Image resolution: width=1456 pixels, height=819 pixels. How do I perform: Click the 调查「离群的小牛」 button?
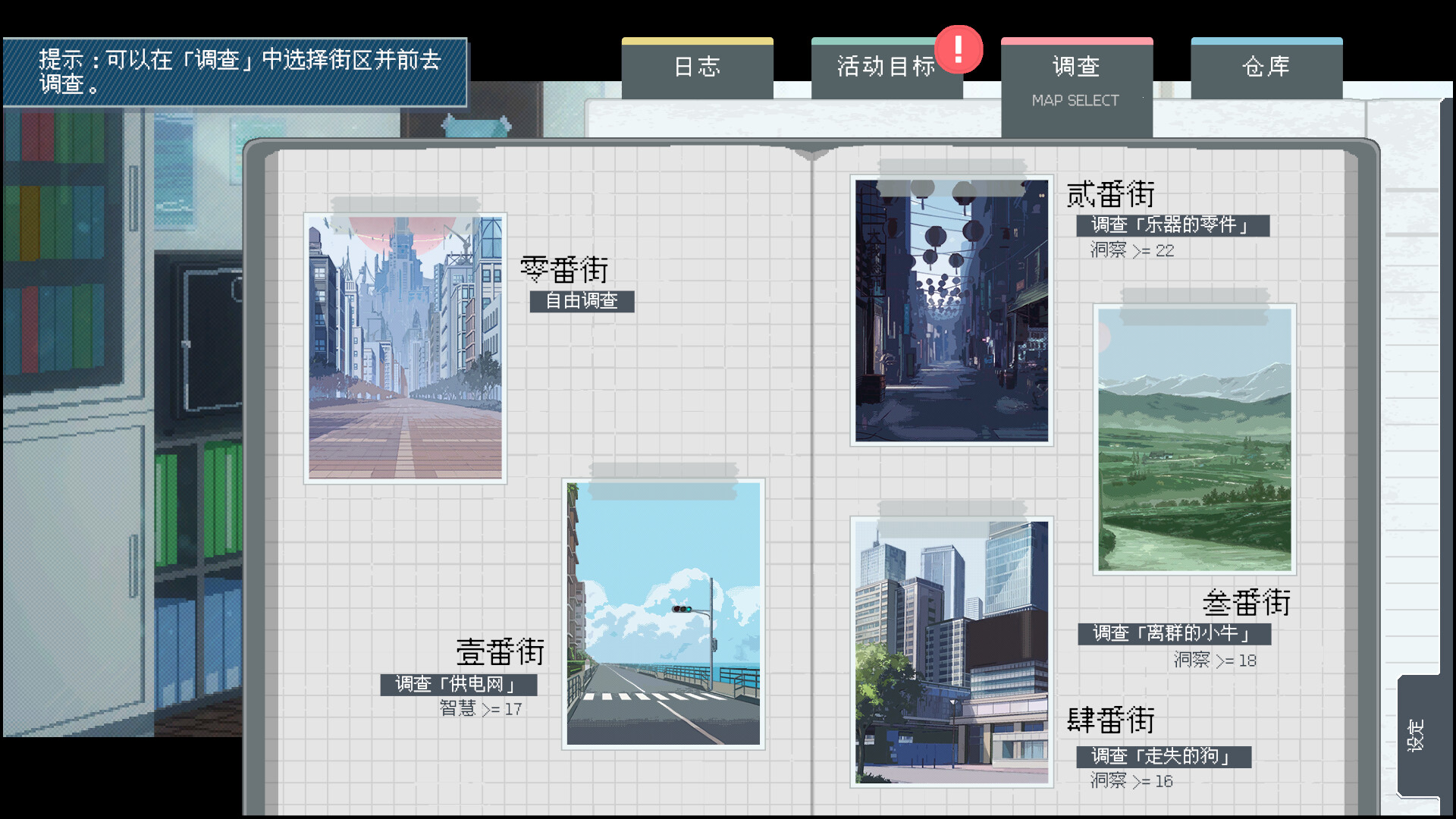coord(1173,633)
